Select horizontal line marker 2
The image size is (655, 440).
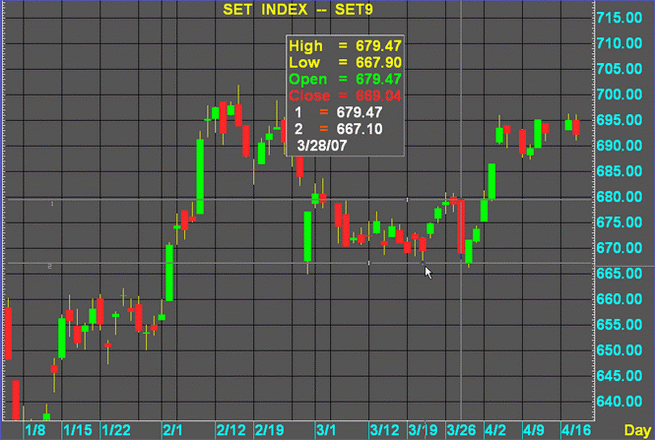[x=50, y=266]
